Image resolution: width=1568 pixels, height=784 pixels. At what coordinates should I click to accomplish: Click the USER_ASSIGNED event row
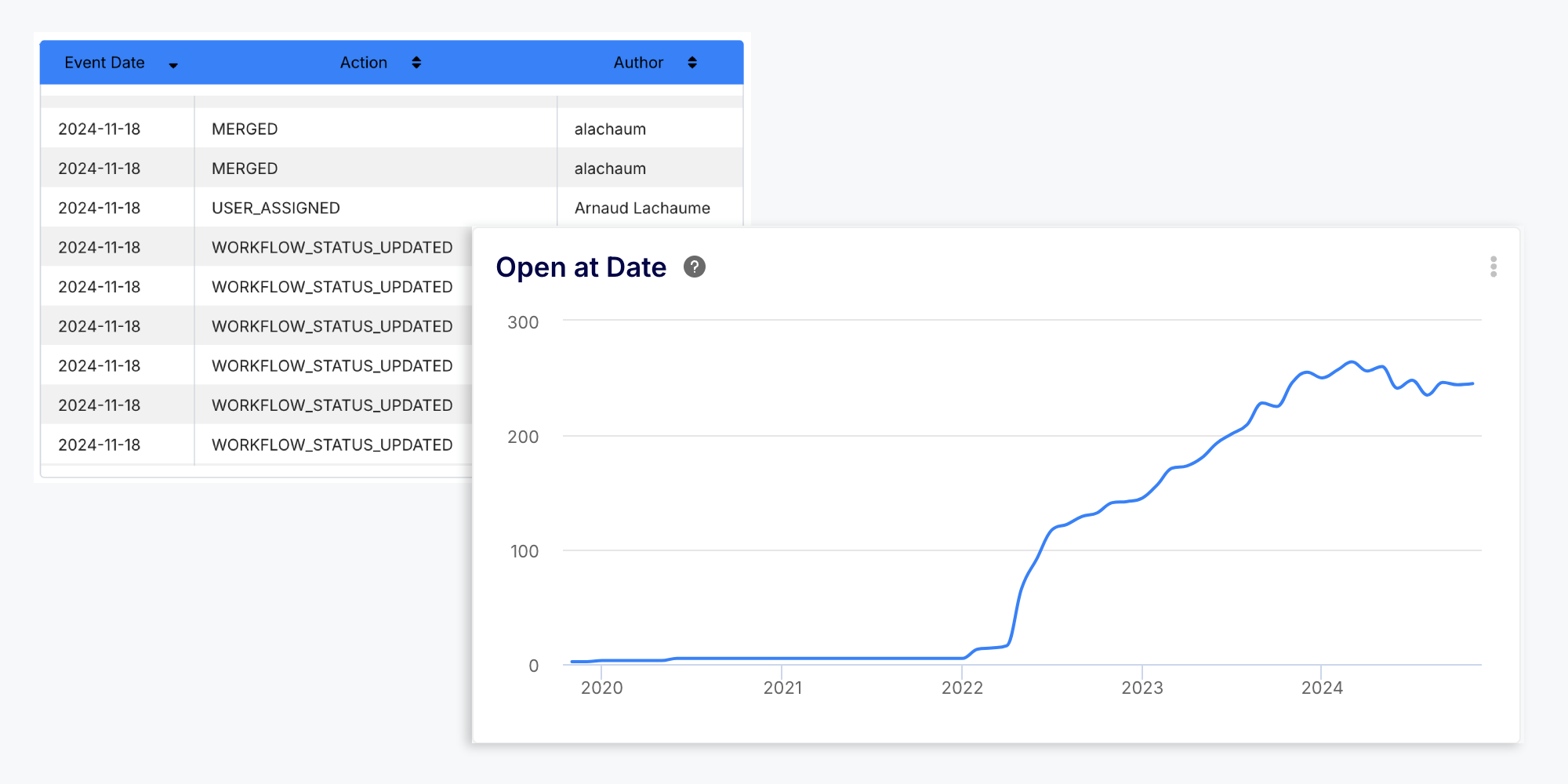pyautogui.click(x=276, y=208)
